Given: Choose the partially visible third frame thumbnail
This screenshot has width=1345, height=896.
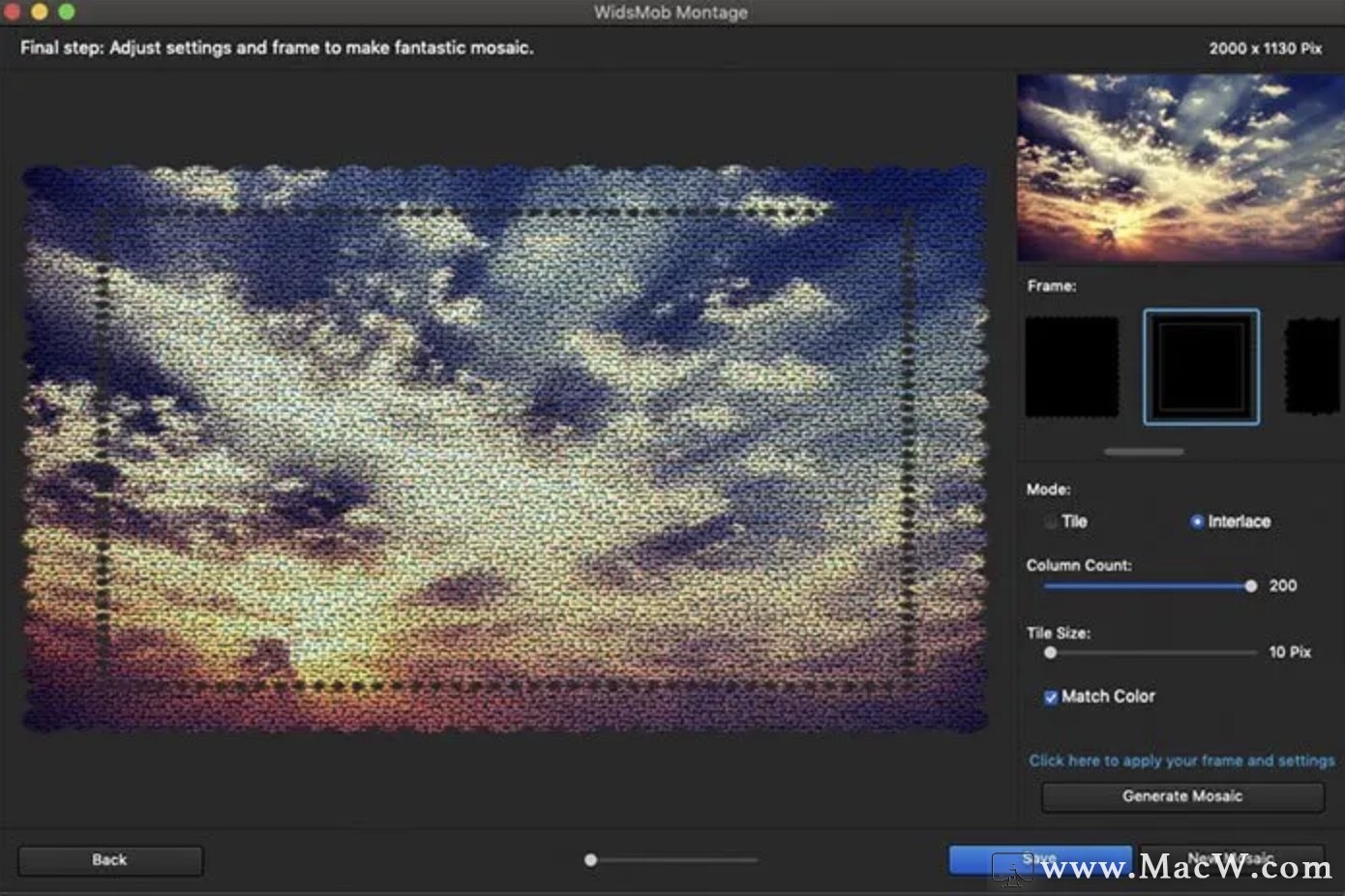Looking at the screenshot, I should point(1313,367).
